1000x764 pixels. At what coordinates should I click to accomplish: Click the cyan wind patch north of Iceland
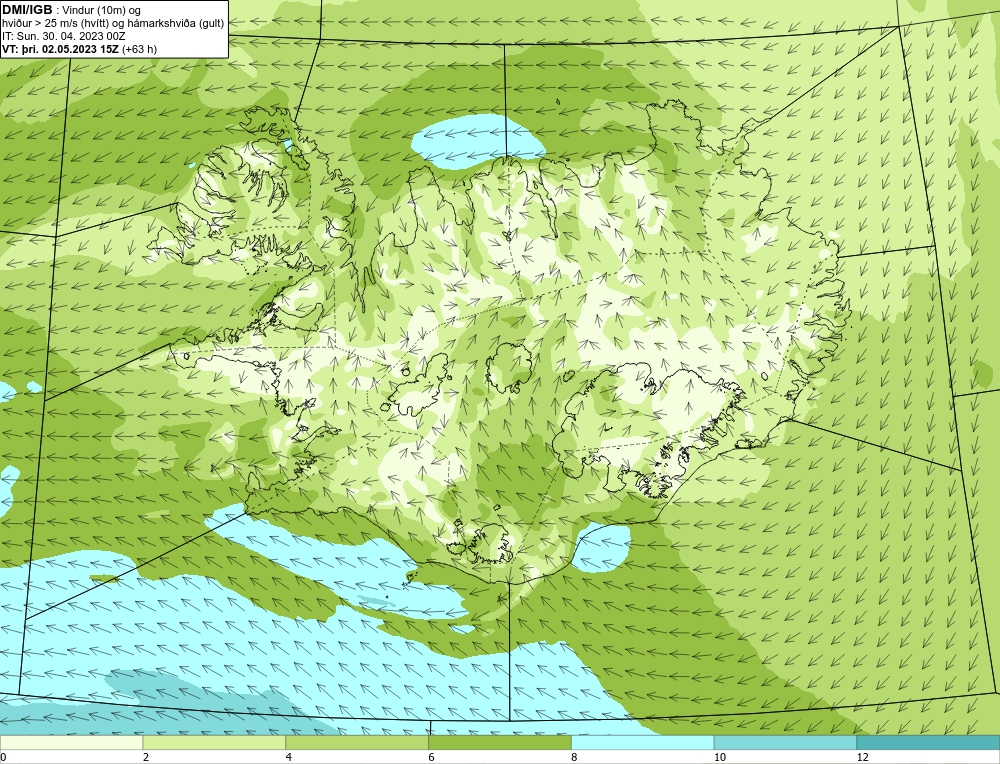coord(477,141)
